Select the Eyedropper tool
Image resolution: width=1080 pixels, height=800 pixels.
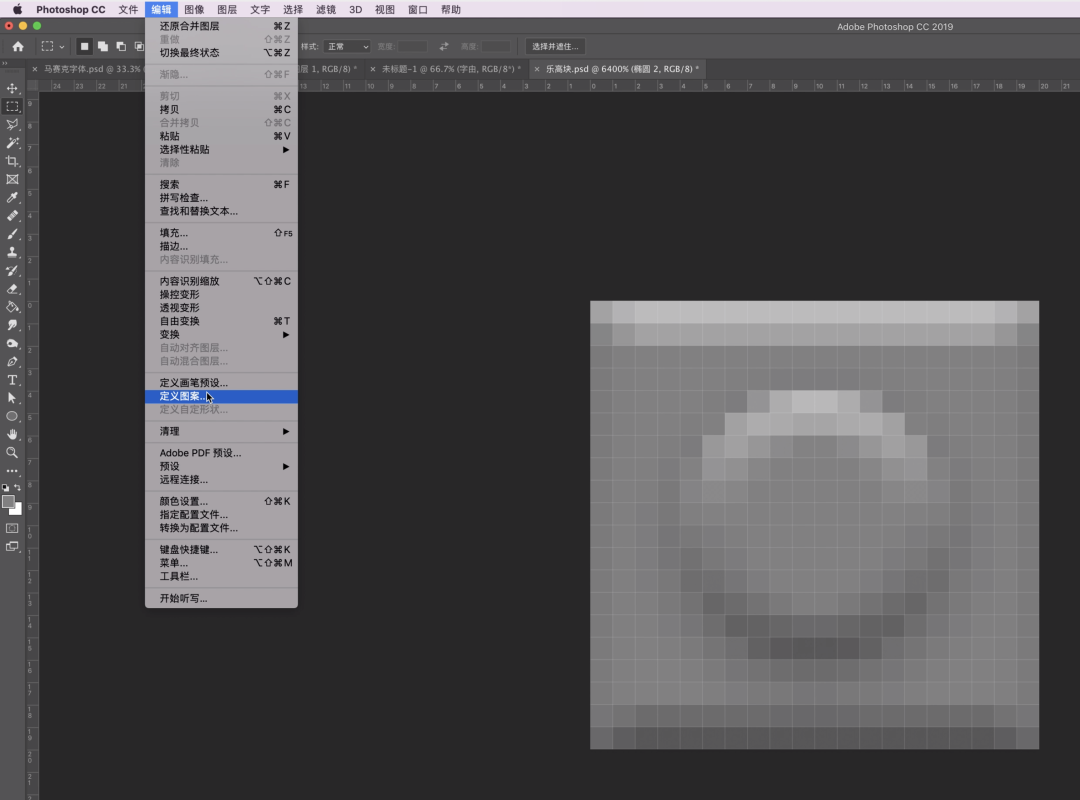pos(12,198)
